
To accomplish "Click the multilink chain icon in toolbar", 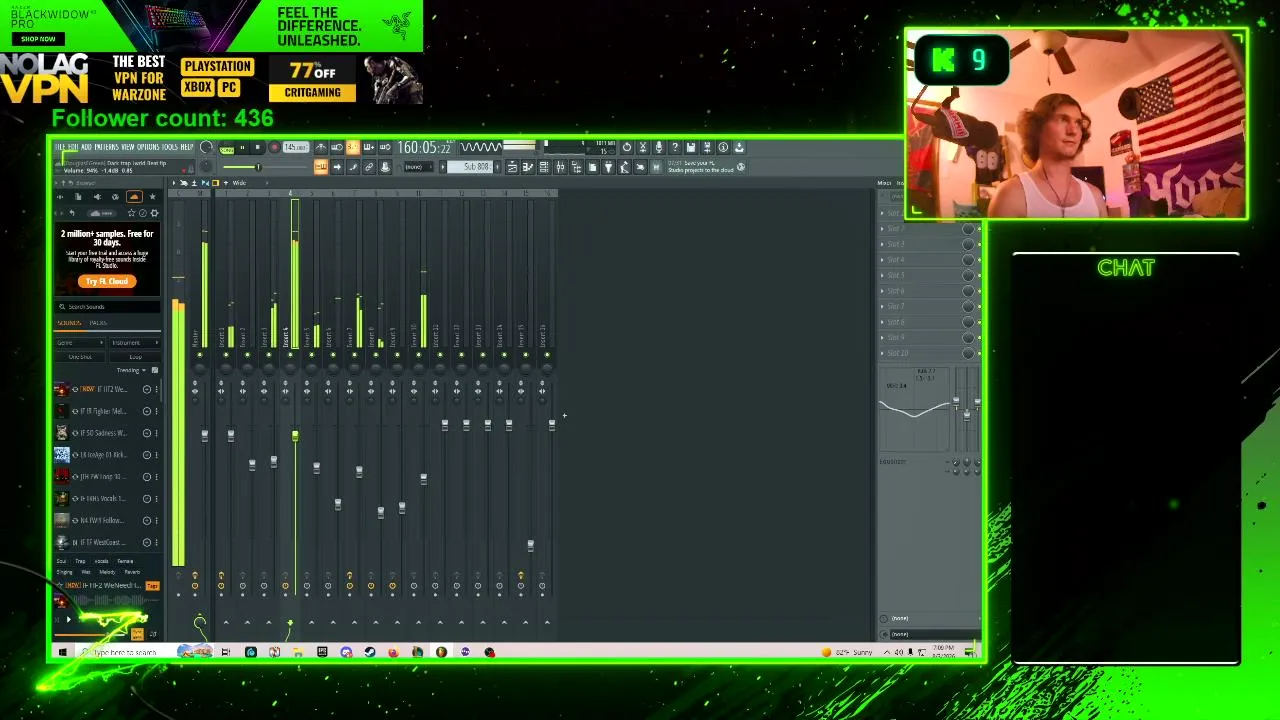I will tap(369, 167).
